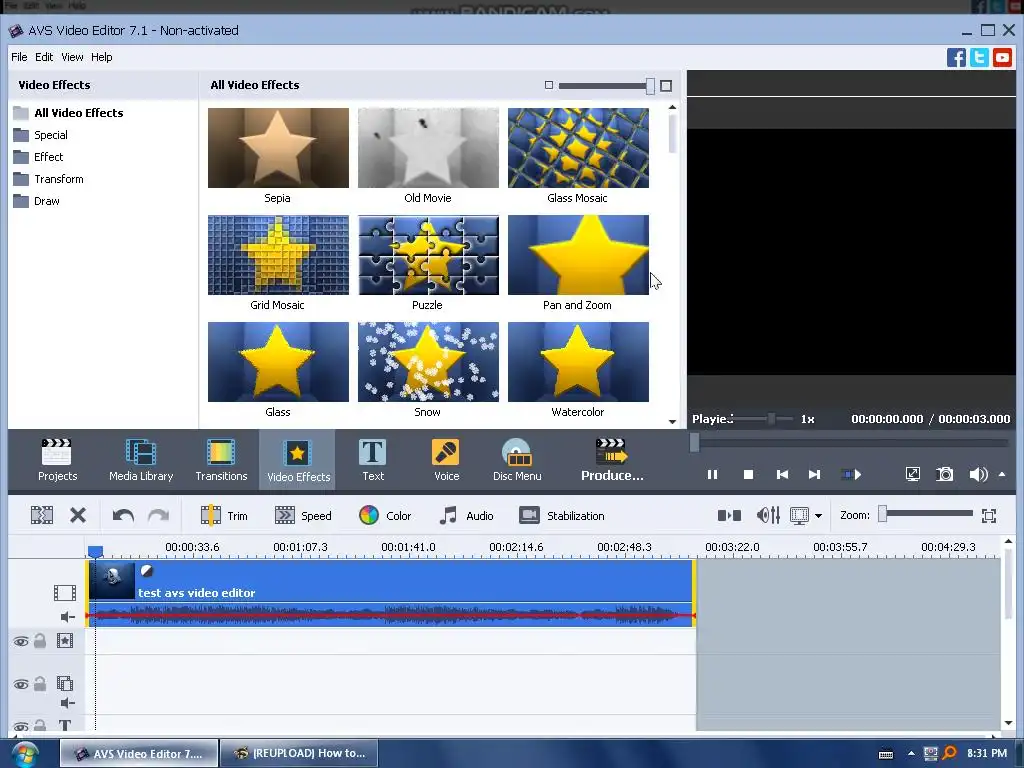This screenshot has height=768, width=1024.
Task: Expand the volume level arrow
Action: pos(1002,474)
